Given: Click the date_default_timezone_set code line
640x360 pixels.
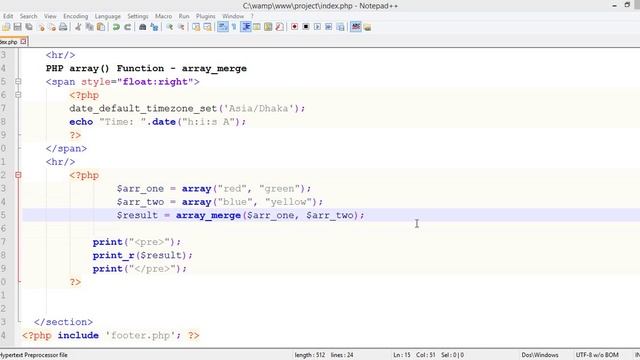Looking at the screenshot, I should (x=187, y=109).
